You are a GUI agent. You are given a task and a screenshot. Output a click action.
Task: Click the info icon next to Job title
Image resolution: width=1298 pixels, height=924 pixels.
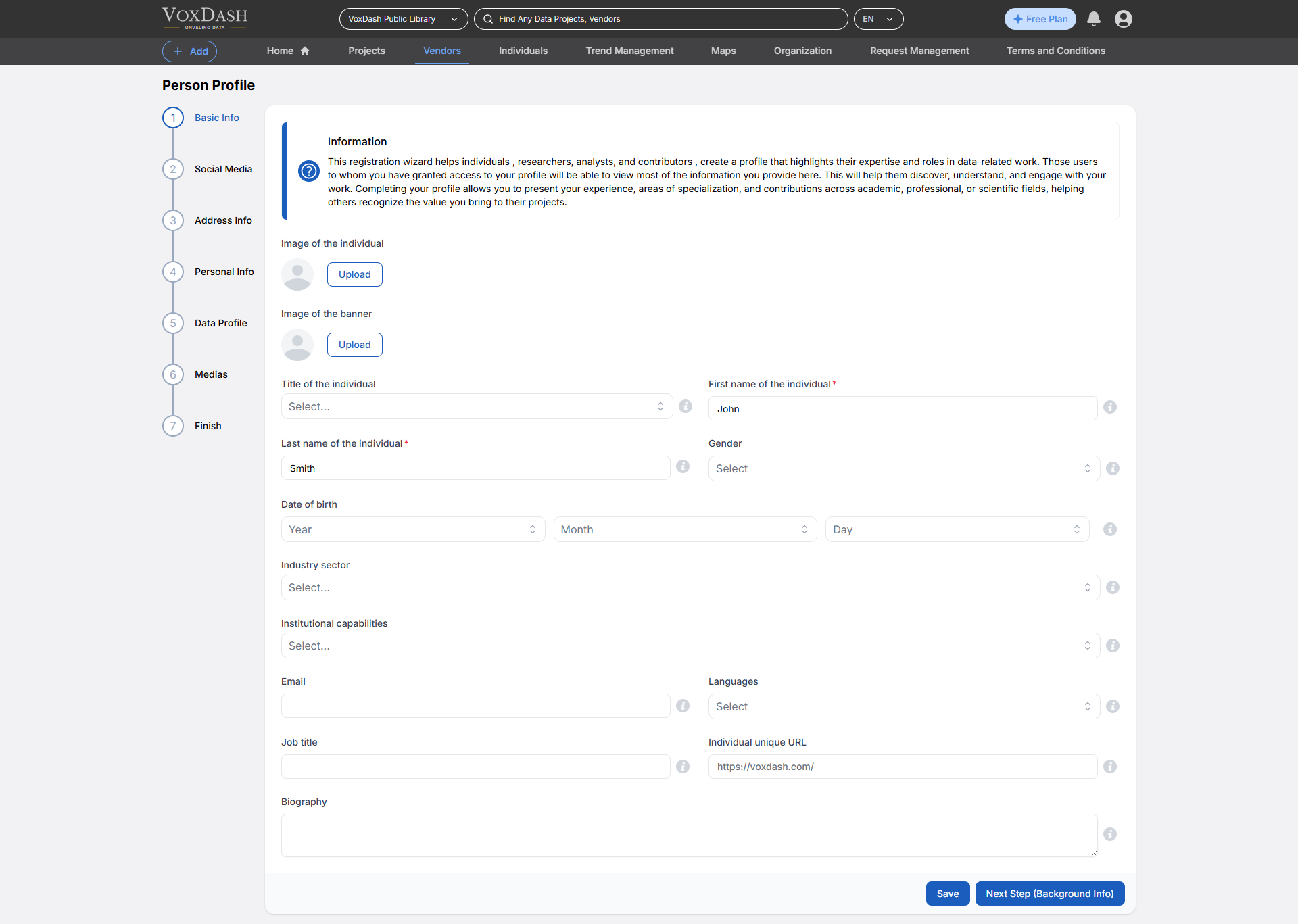click(683, 767)
